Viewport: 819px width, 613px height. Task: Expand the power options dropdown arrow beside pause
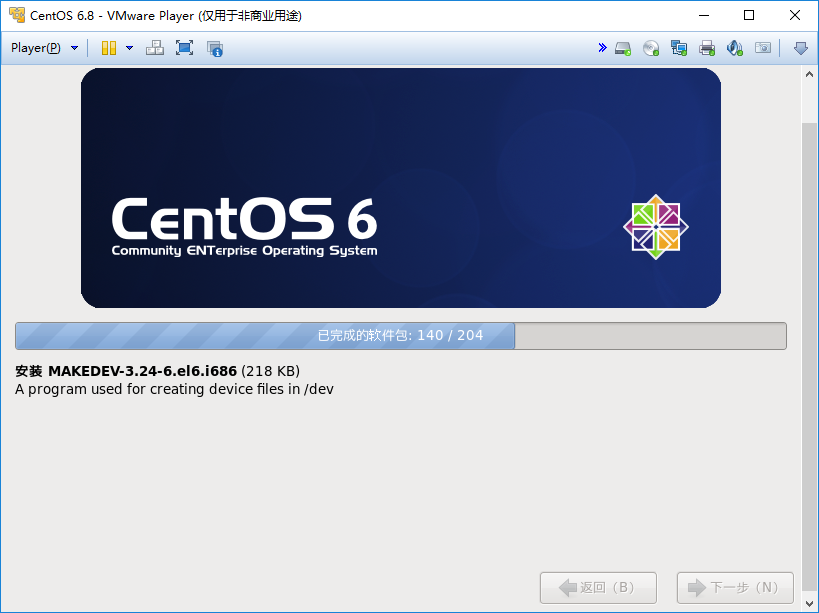(130, 48)
